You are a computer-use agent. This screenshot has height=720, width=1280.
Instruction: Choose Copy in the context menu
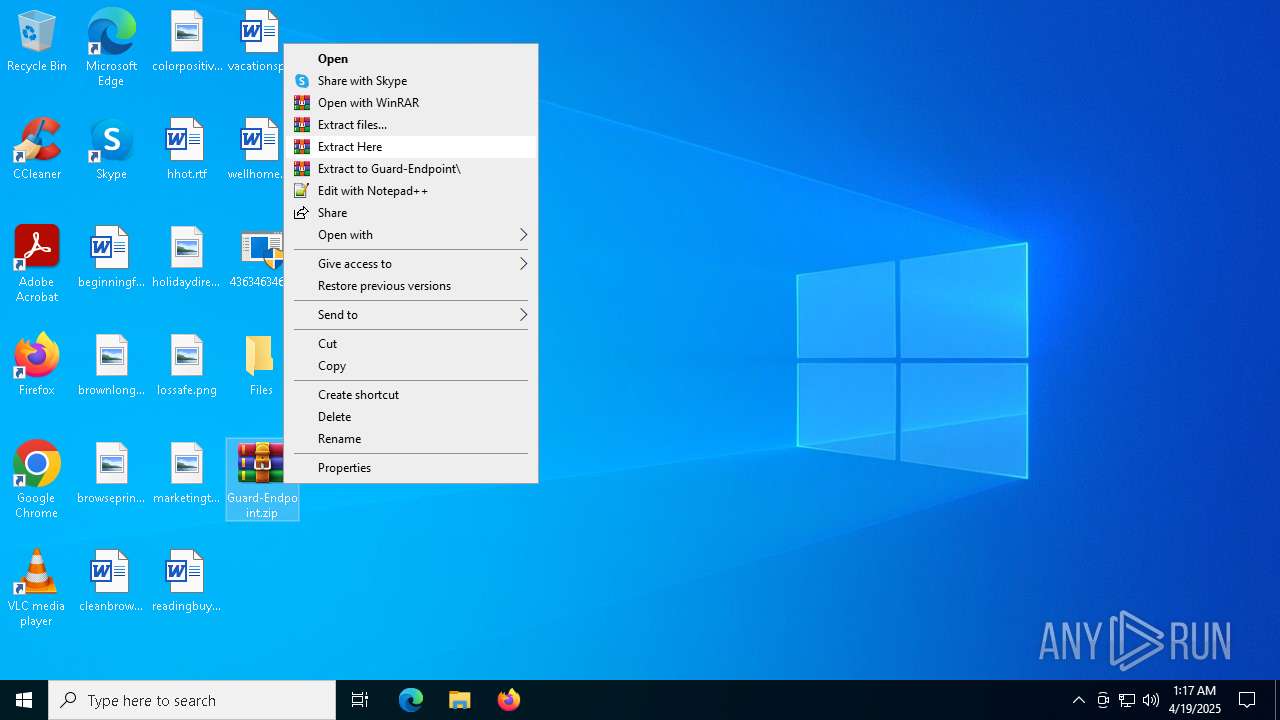(411, 366)
